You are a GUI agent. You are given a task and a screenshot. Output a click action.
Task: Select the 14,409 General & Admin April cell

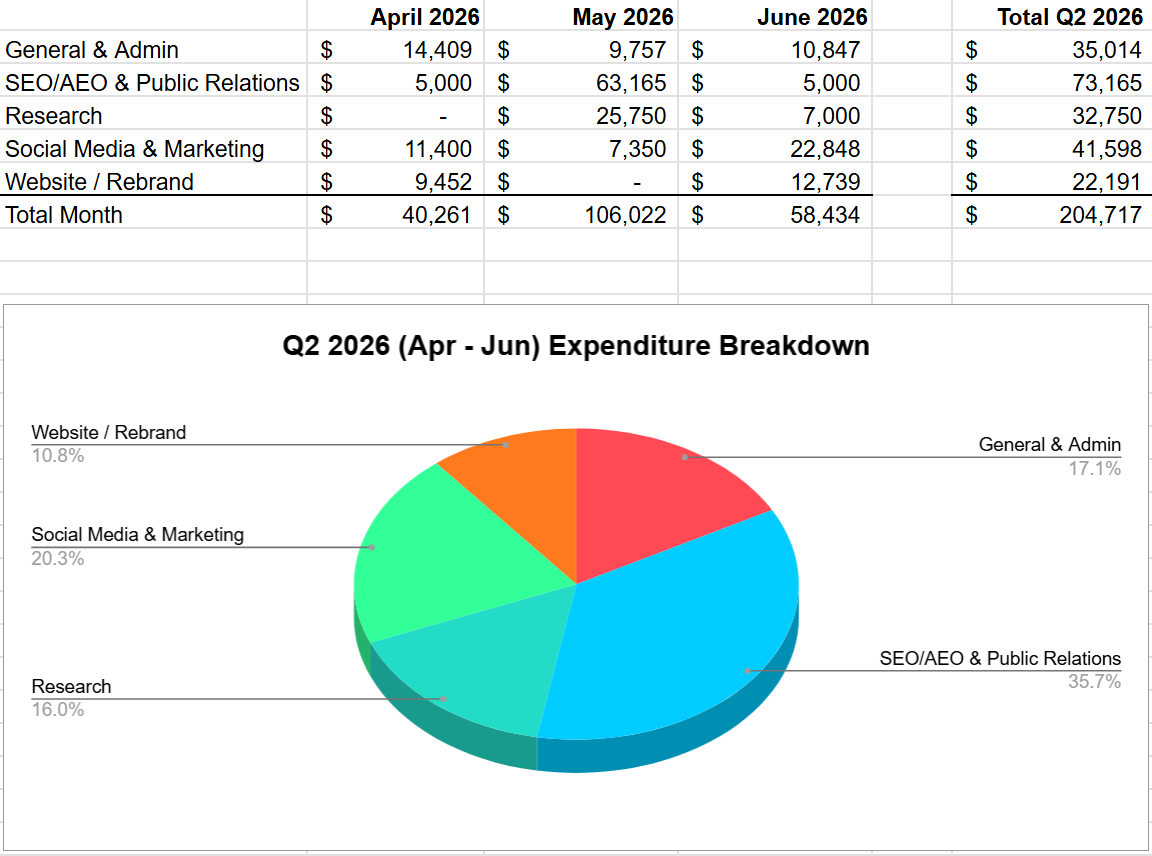click(396, 49)
